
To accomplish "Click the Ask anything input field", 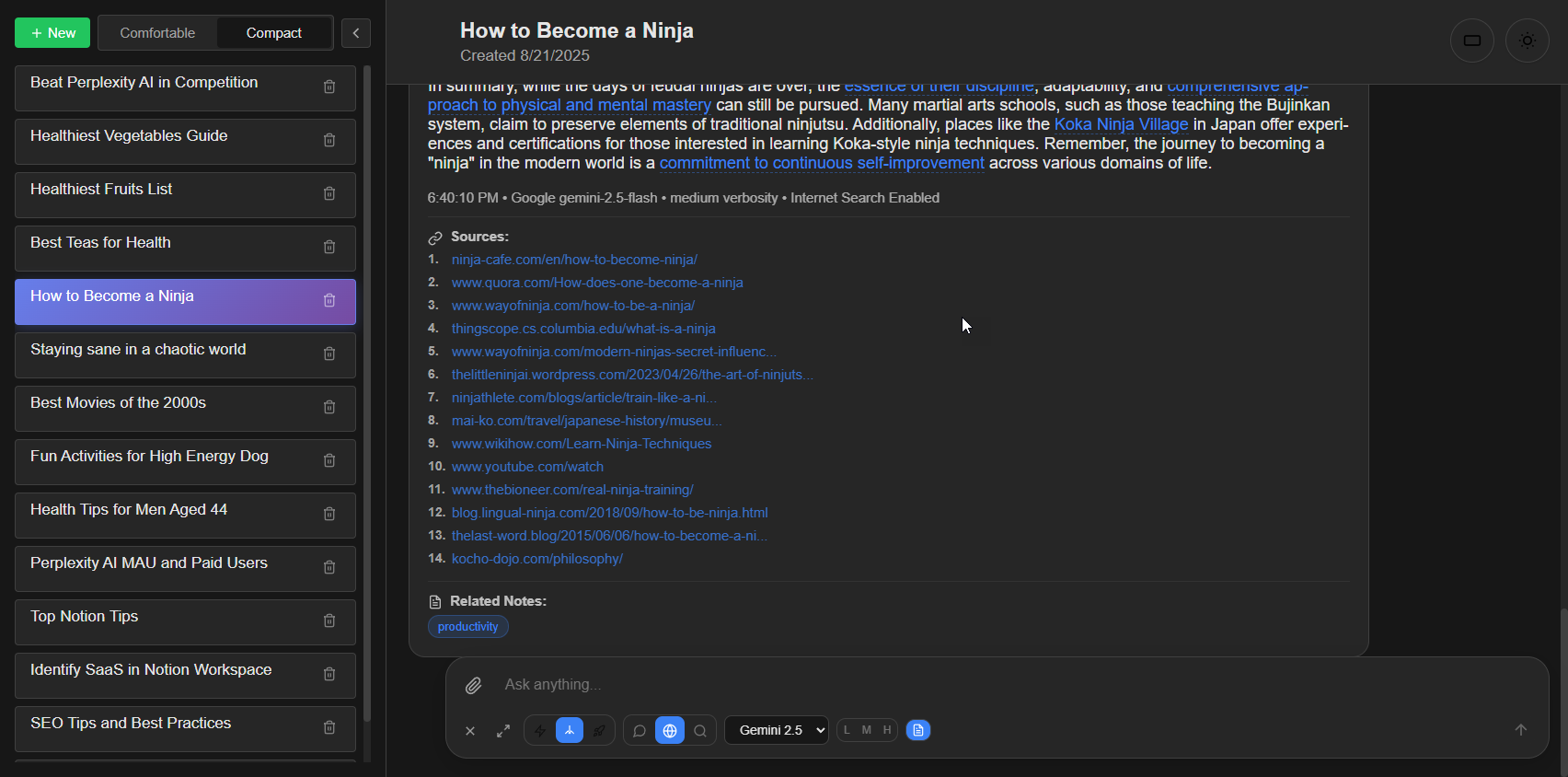I will 920,685.
